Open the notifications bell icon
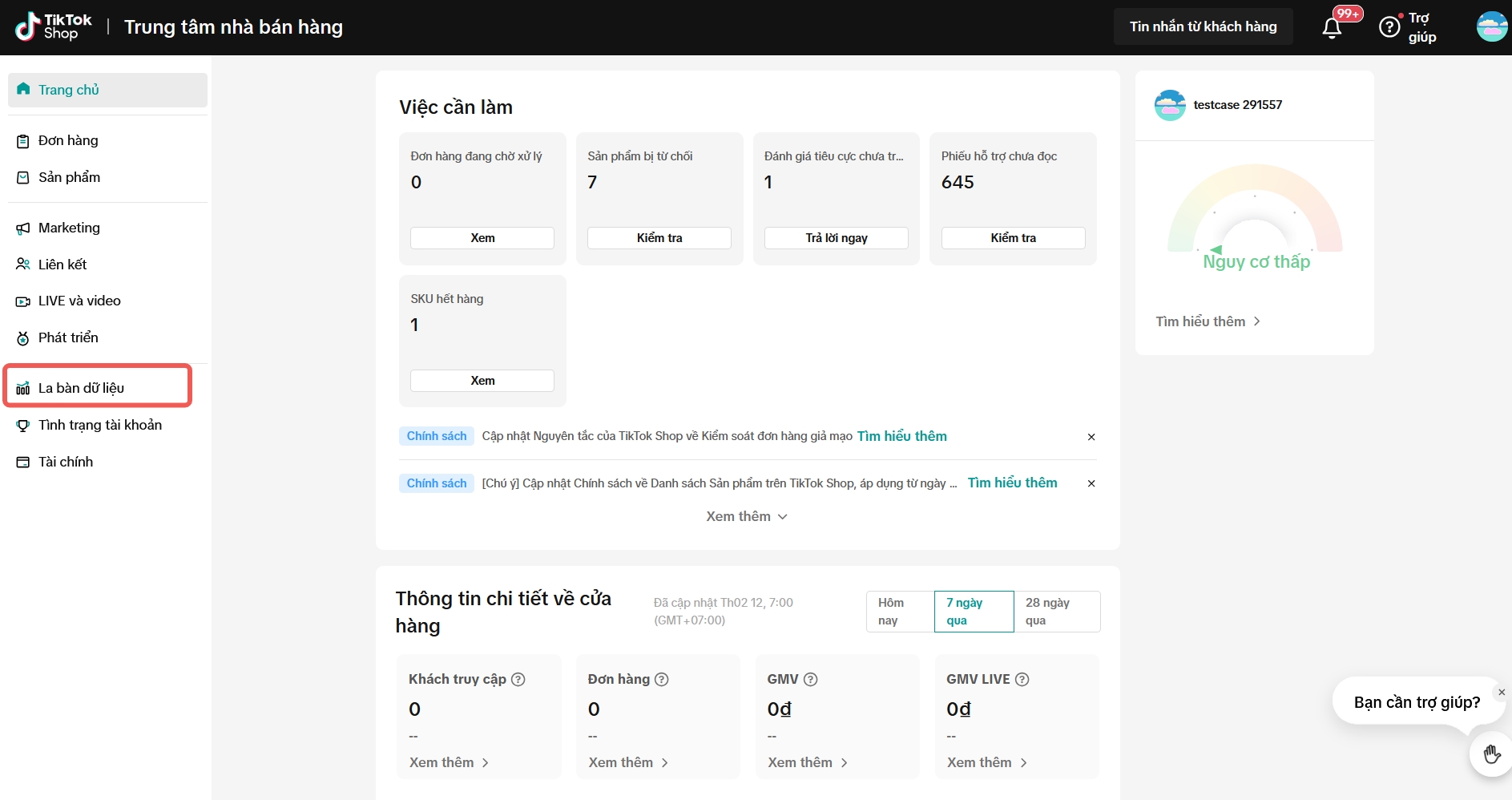The image size is (1512, 800). 1332,28
